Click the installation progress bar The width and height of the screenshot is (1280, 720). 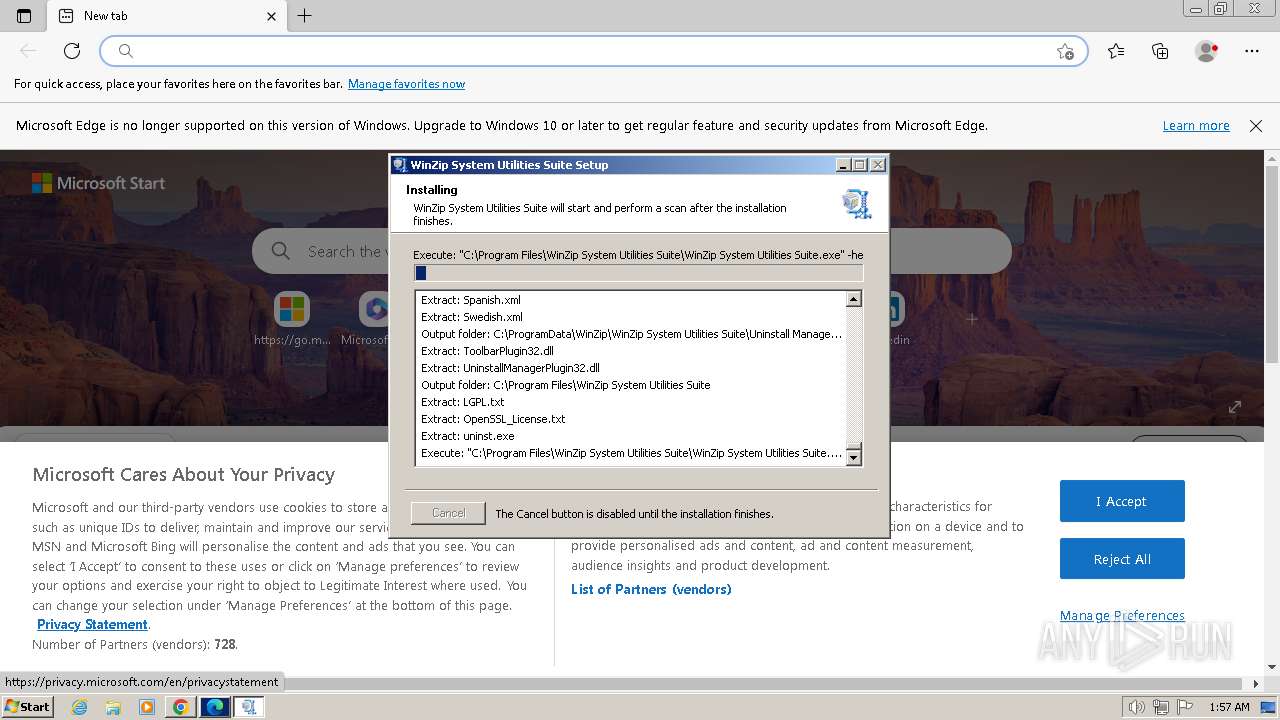(638, 273)
